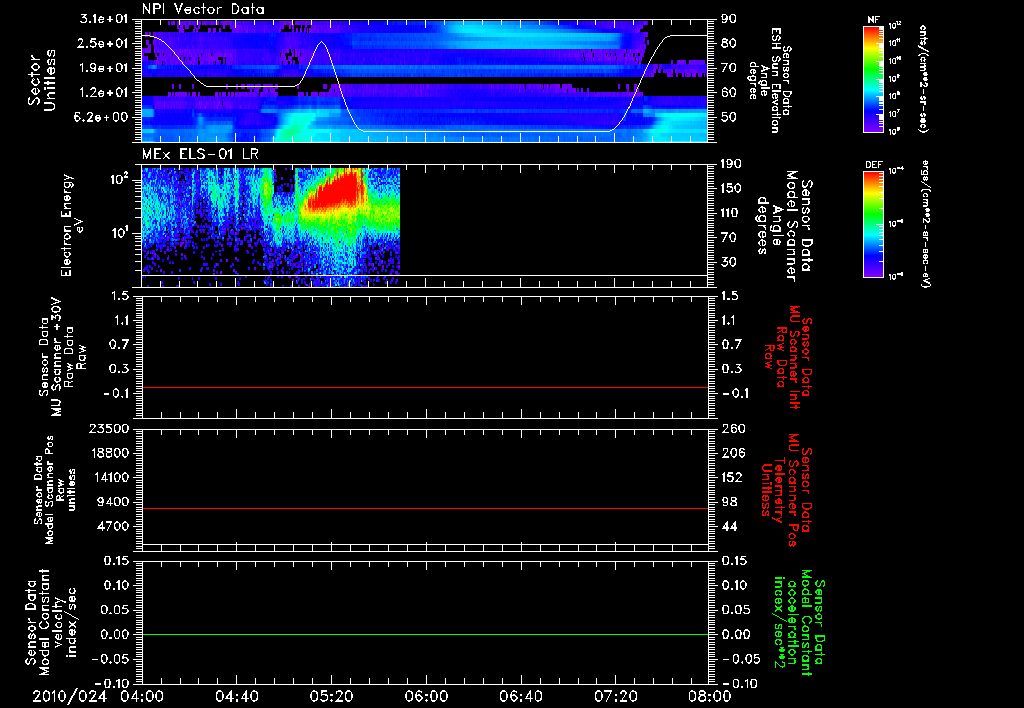Click the green Model Constant acceleration label
Screen dimensions: 1024x708
(x=799, y=623)
